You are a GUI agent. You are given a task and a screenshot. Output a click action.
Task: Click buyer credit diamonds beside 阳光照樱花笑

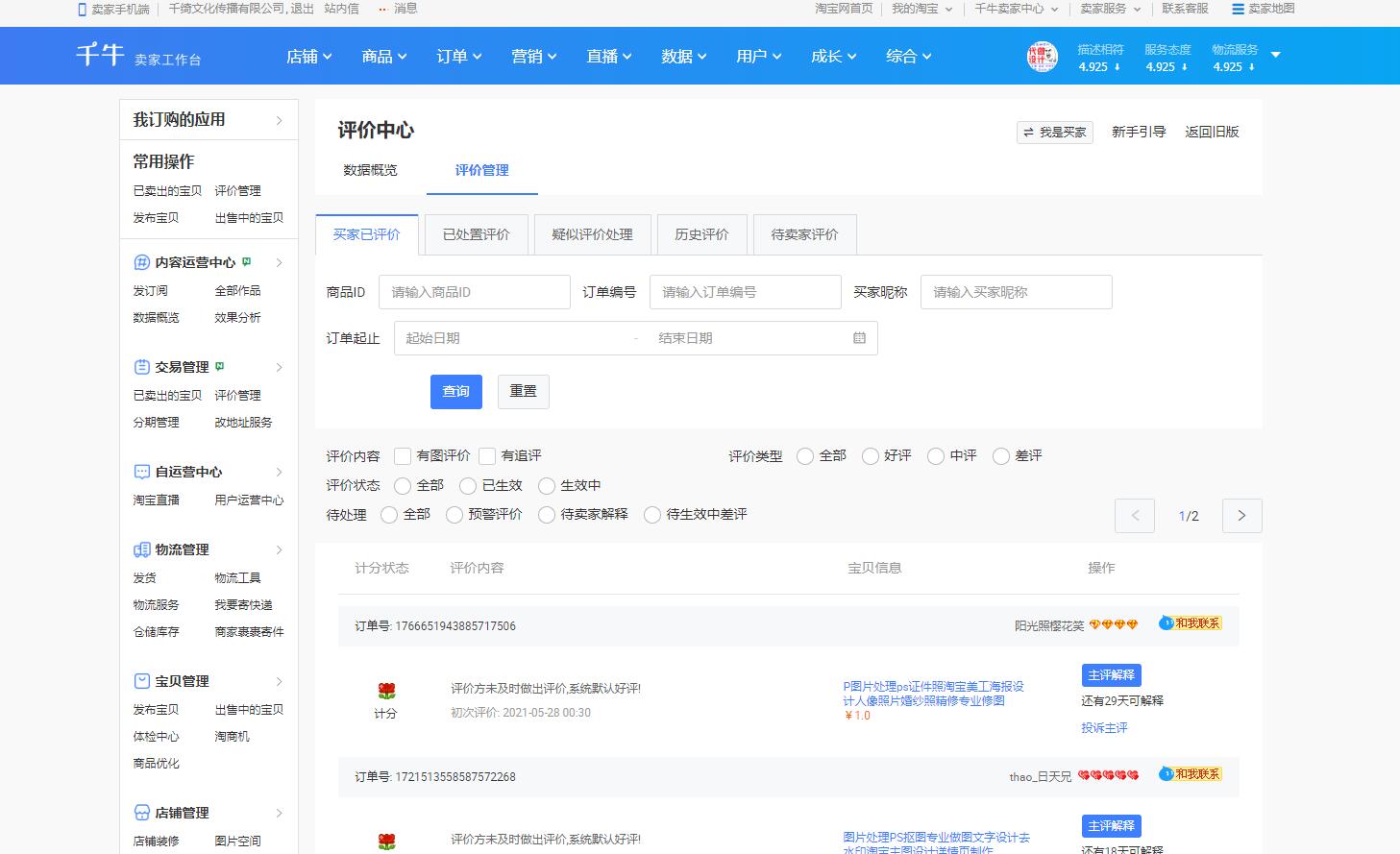tap(1114, 625)
